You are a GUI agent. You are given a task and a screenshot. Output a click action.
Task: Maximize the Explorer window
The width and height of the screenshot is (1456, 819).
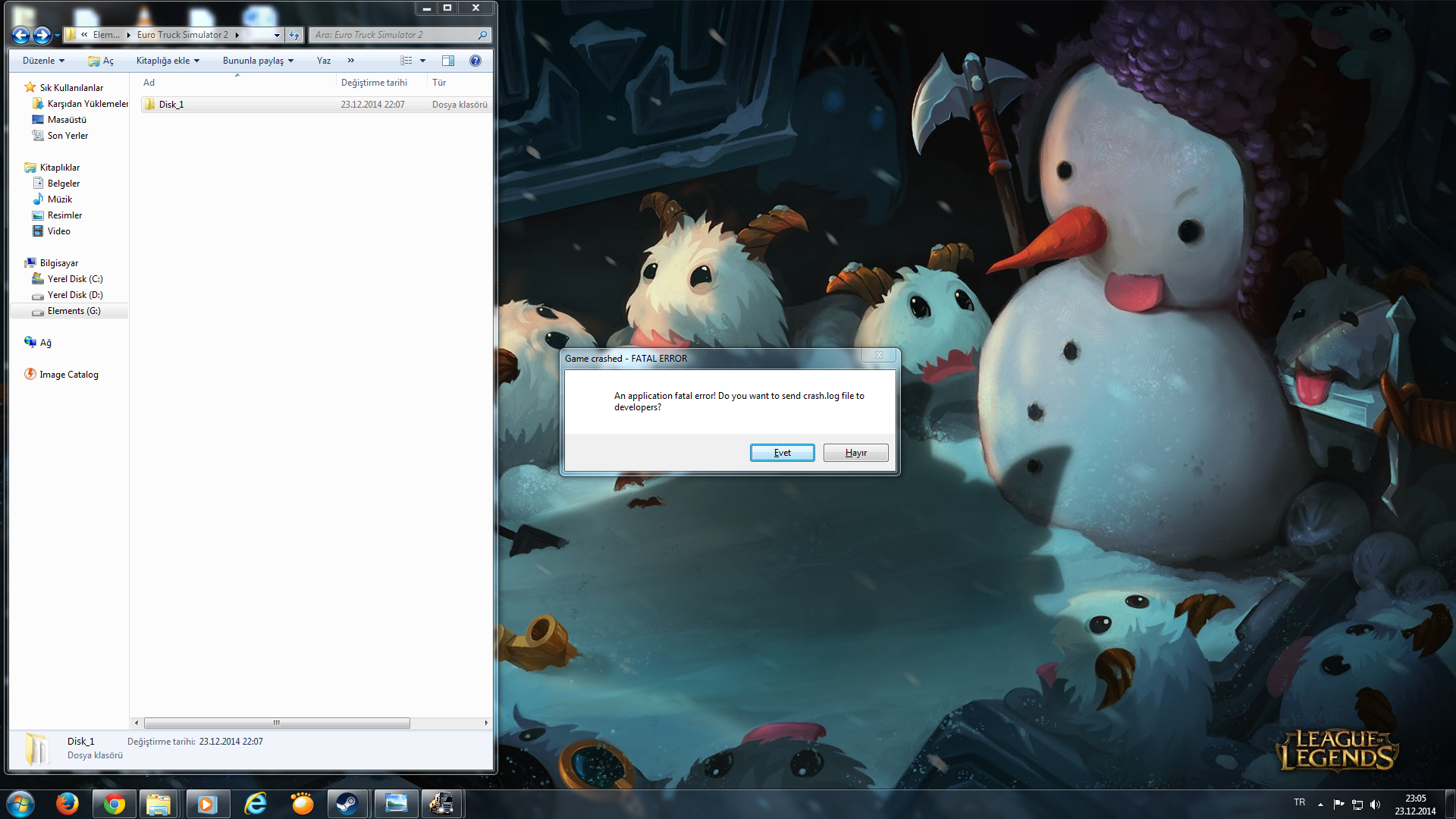coord(447,8)
